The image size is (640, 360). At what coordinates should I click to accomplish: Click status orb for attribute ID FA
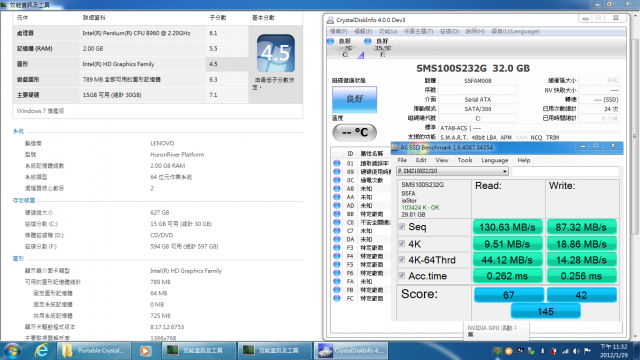tap(337, 281)
